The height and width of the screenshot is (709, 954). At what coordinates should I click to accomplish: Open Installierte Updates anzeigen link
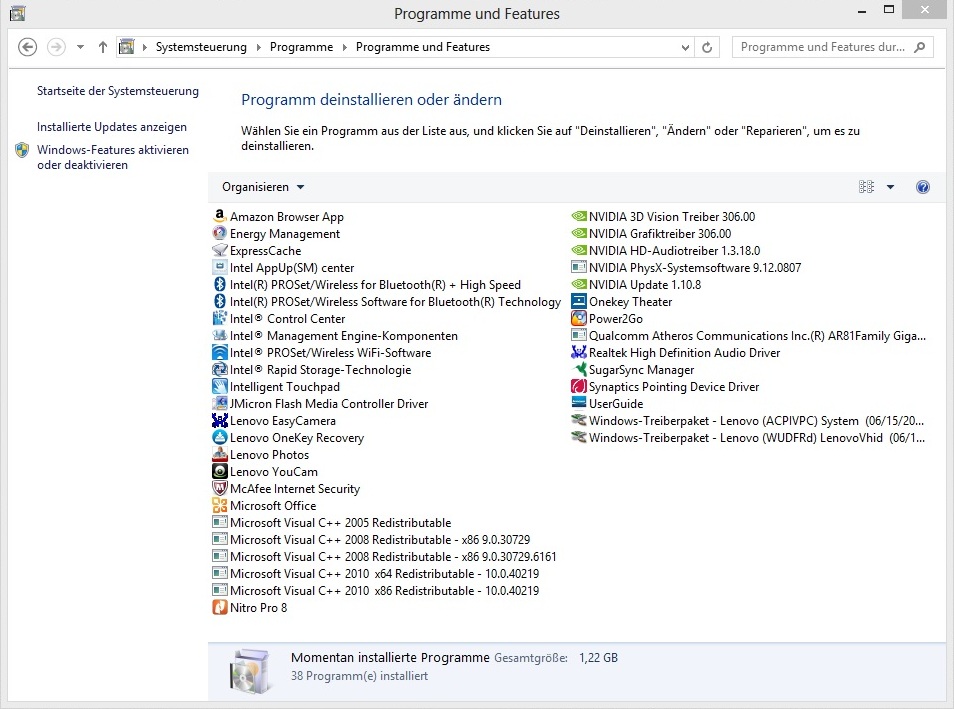112,127
